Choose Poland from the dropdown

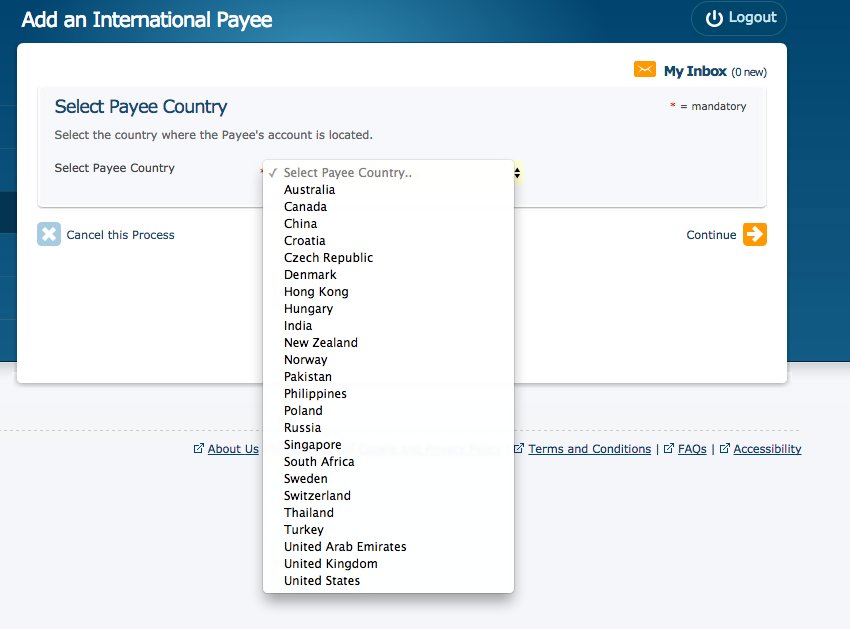coord(388,410)
